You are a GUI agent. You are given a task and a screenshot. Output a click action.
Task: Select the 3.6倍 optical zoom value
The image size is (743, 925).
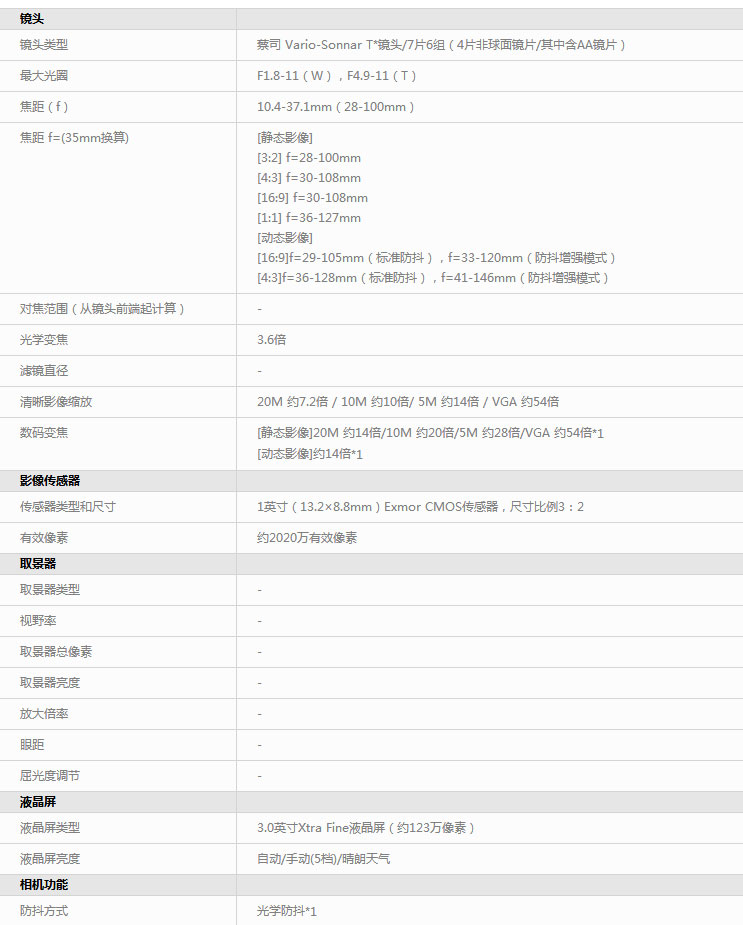pyautogui.click(x=271, y=340)
